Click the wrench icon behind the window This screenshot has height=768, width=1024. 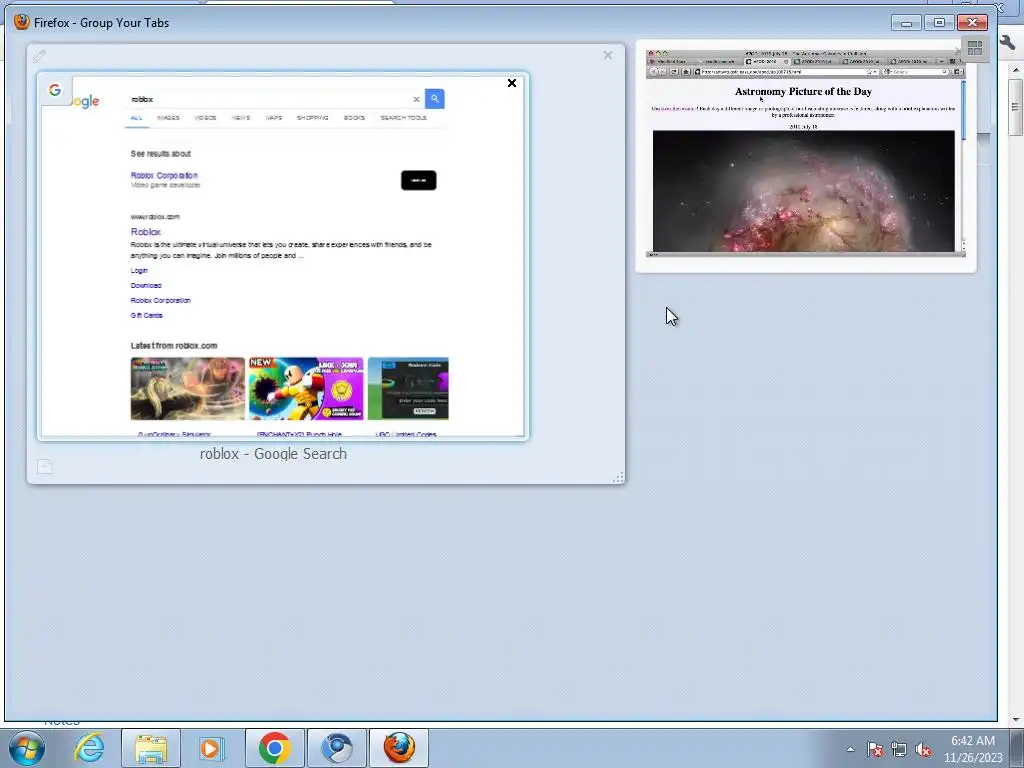[1008, 42]
